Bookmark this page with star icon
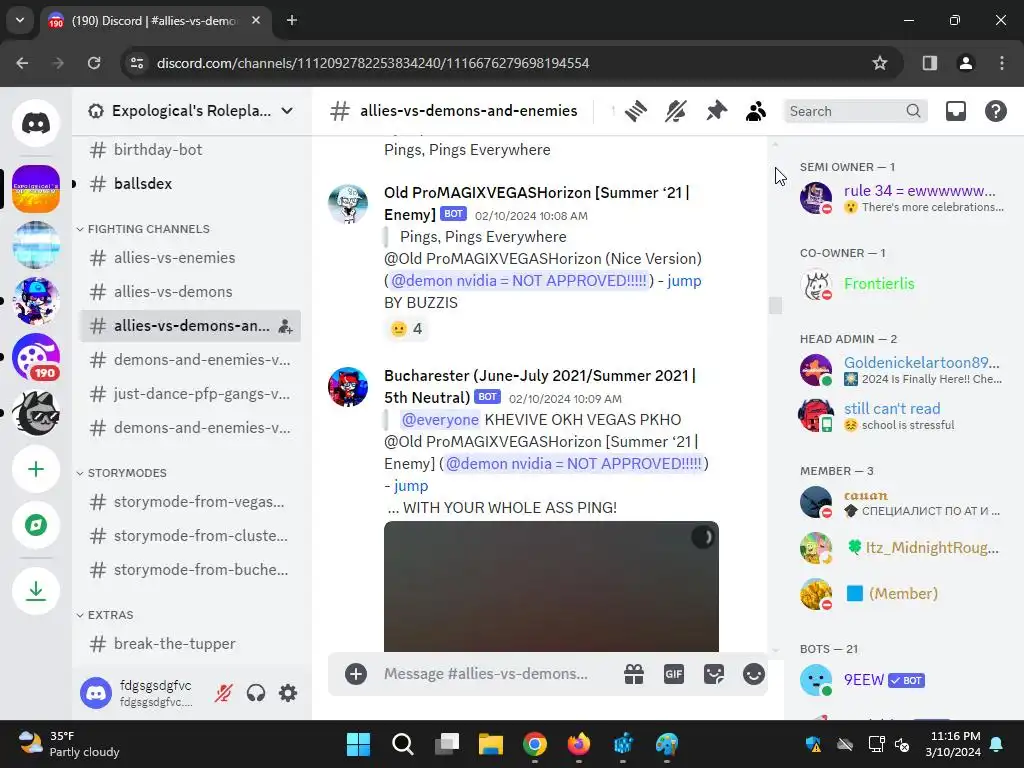The height and width of the screenshot is (768, 1024). click(880, 63)
